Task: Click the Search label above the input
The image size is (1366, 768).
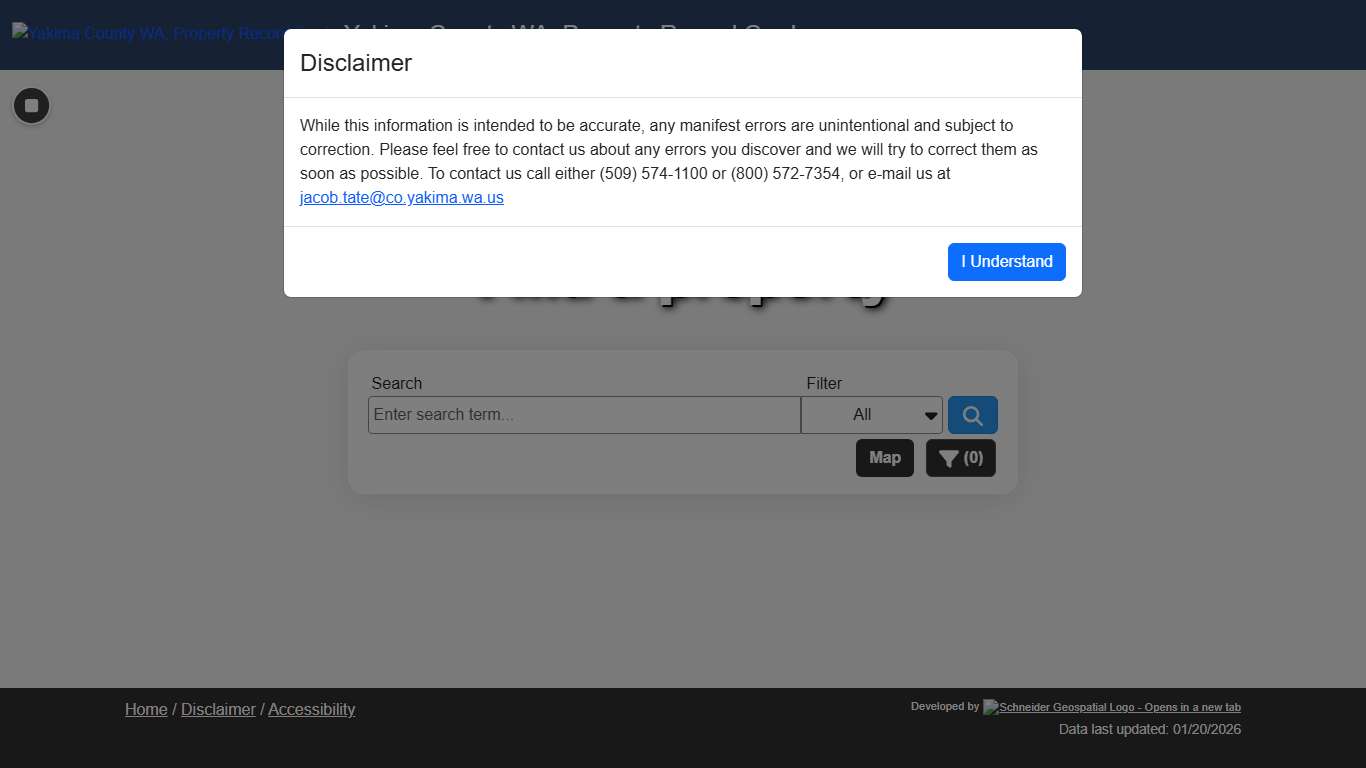Action: tap(397, 383)
